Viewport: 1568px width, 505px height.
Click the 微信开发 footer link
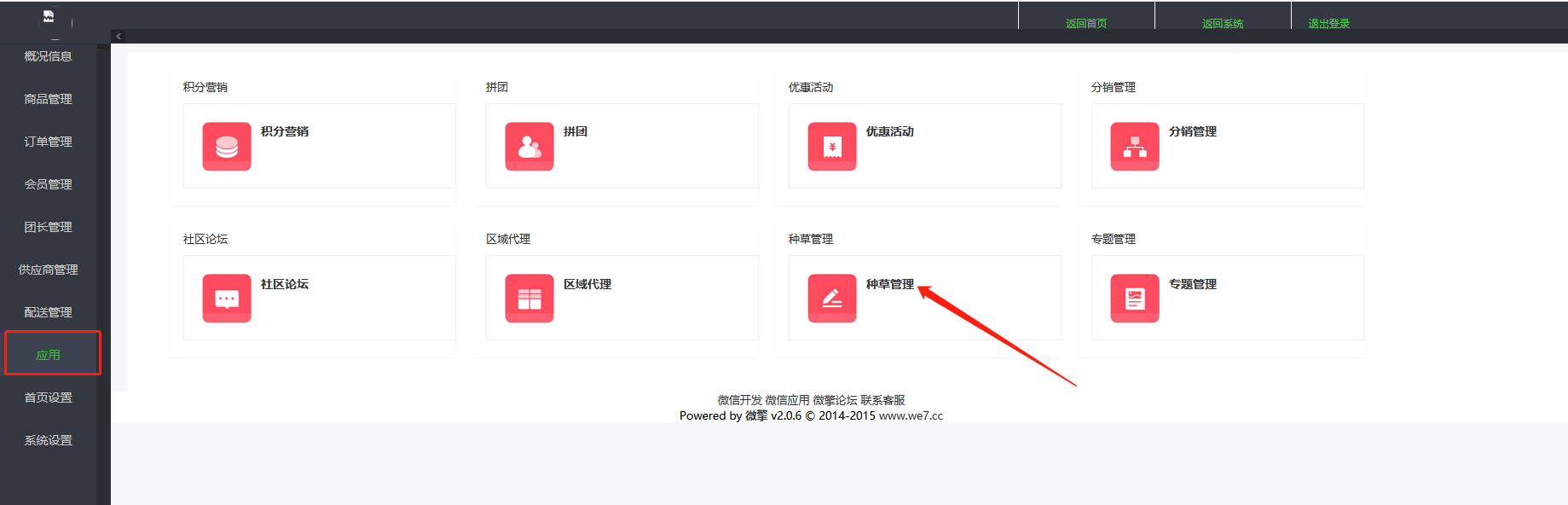click(740, 400)
